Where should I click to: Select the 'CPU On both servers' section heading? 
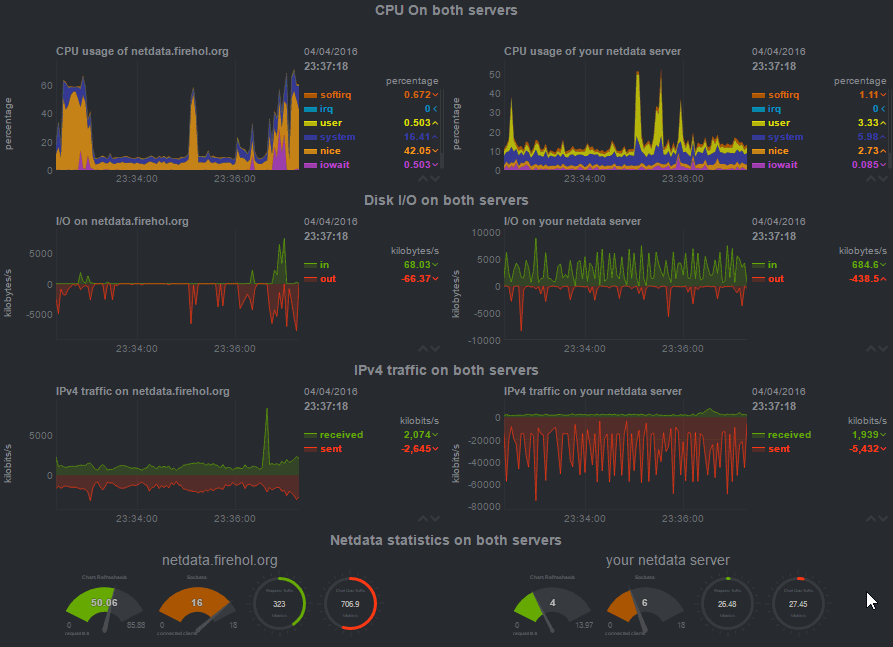(x=446, y=10)
